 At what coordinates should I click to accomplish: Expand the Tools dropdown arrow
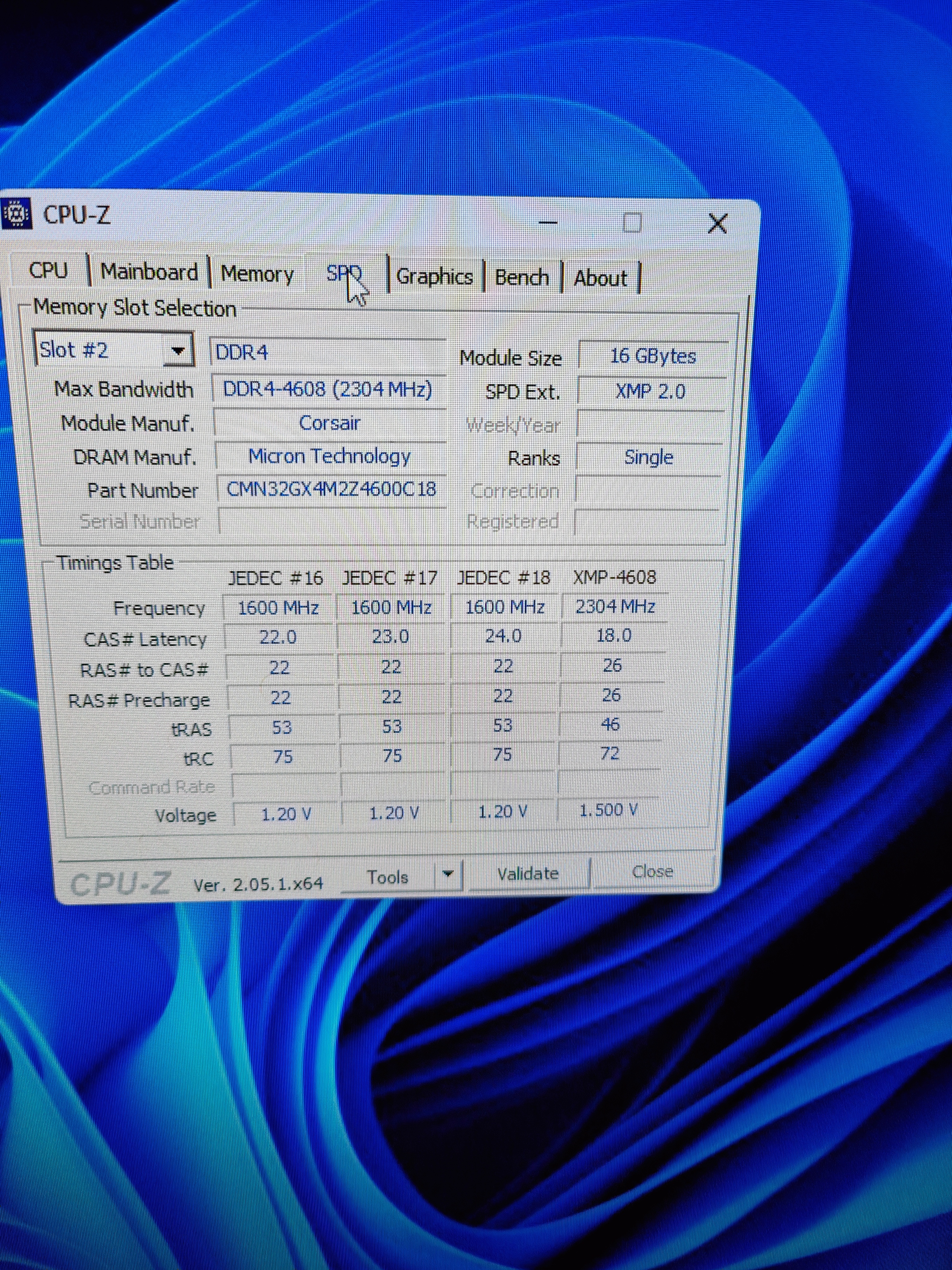tap(448, 874)
